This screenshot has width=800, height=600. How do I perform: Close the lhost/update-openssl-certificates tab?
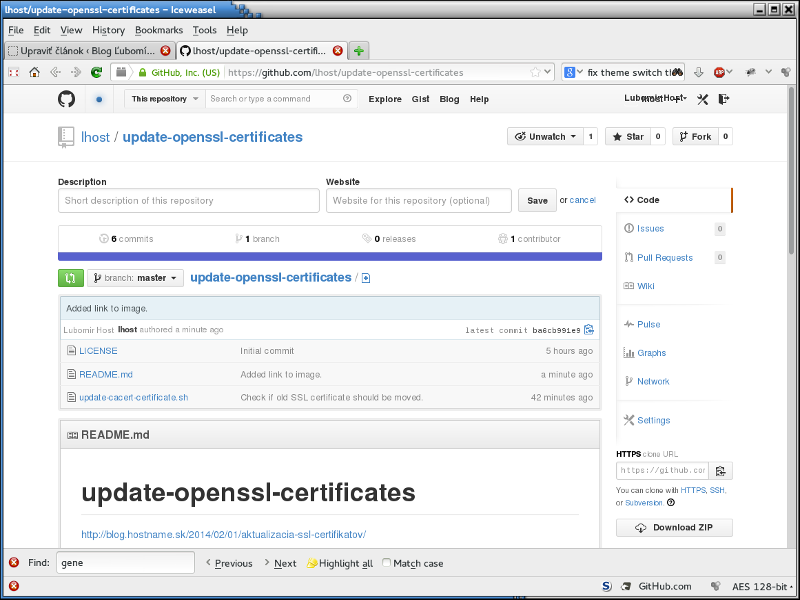(338, 51)
